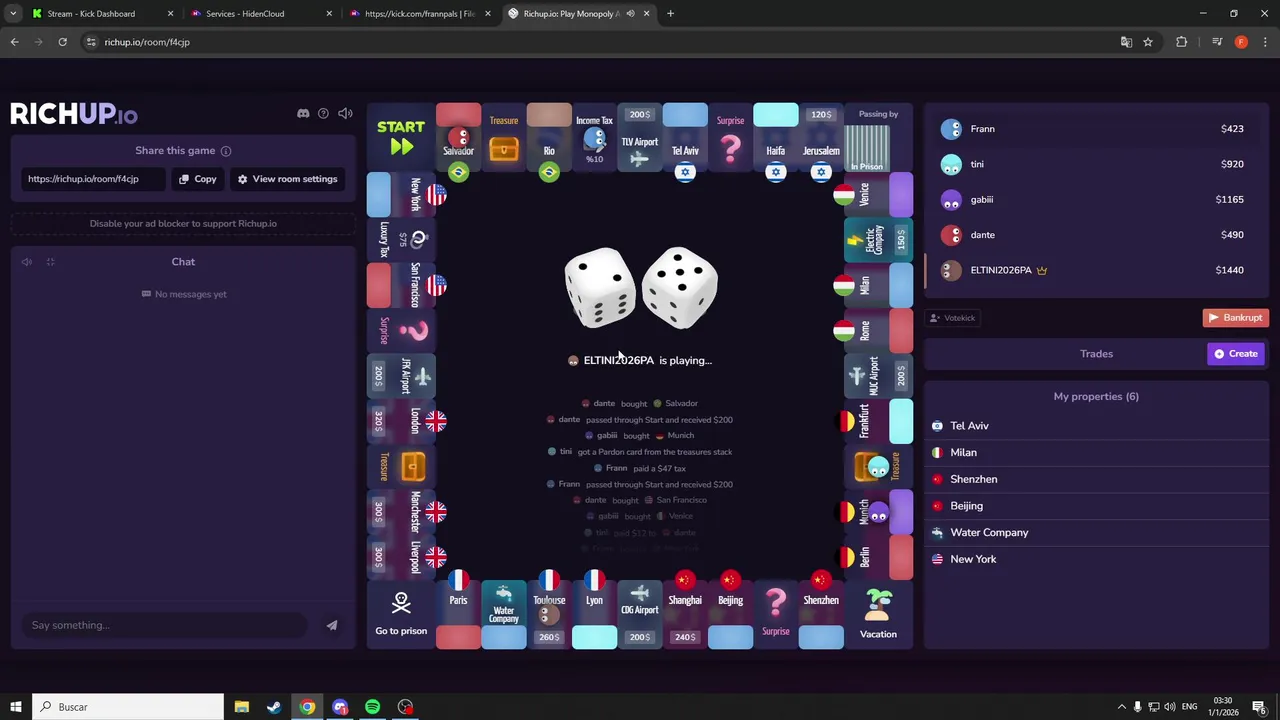The height and width of the screenshot is (720, 1280).
Task: Click the START corner tile
Action: click(401, 137)
